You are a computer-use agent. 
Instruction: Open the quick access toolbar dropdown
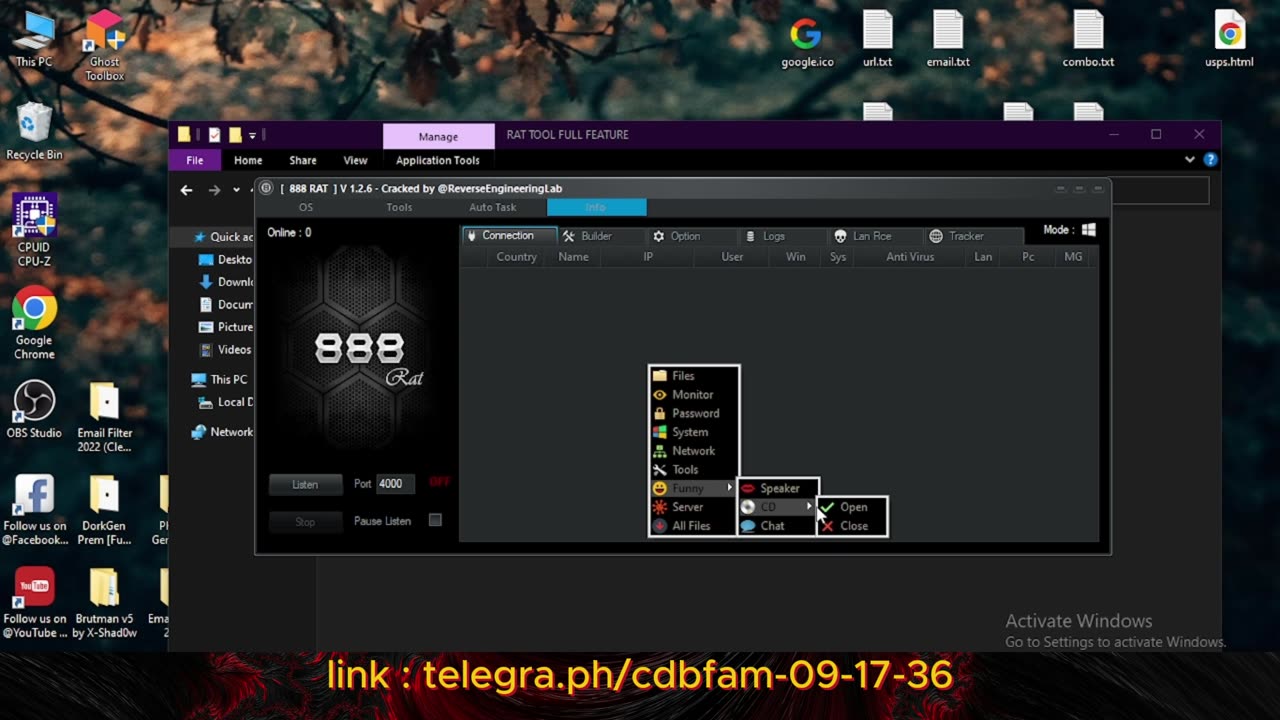pos(252,135)
